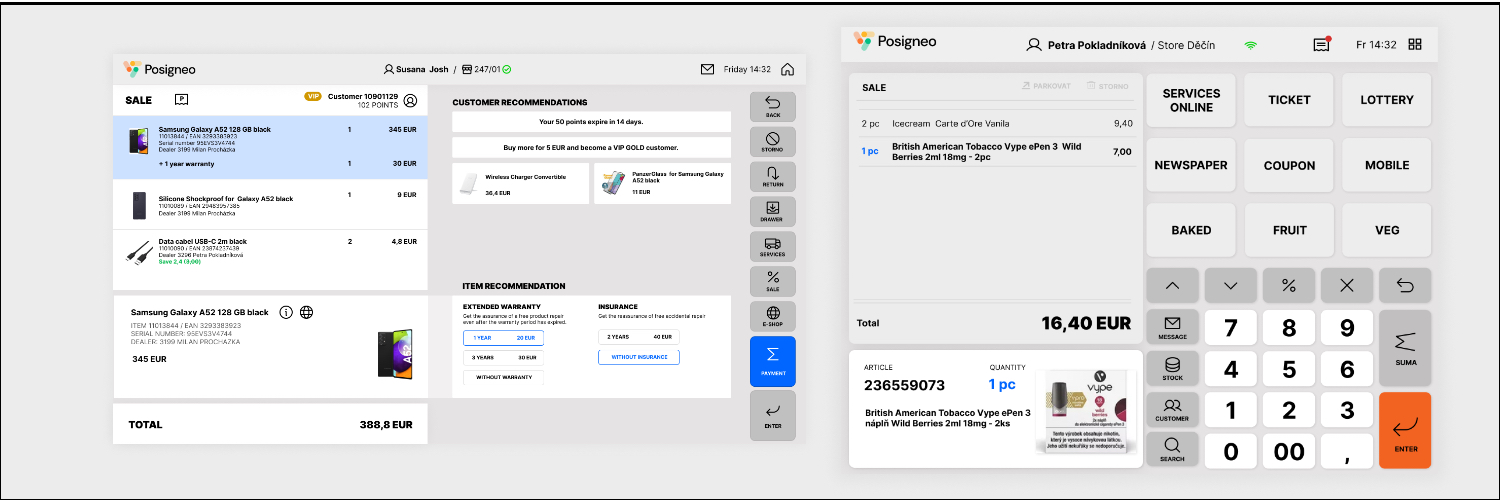Image resolution: width=1500 pixels, height=500 pixels.
Task: Open E-SHOP globe button in sidebar
Action: coord(772,316)
